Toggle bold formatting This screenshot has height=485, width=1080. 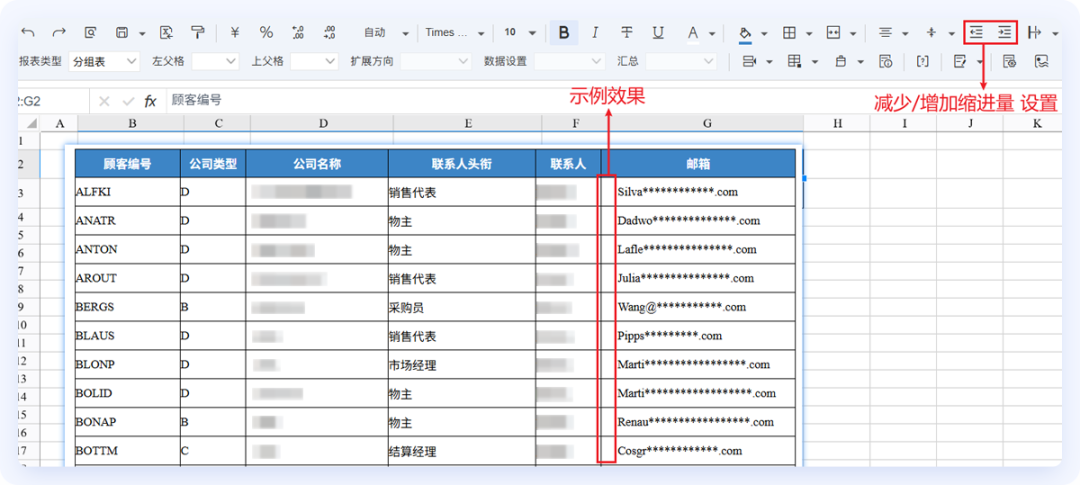[x=563, y=32]
